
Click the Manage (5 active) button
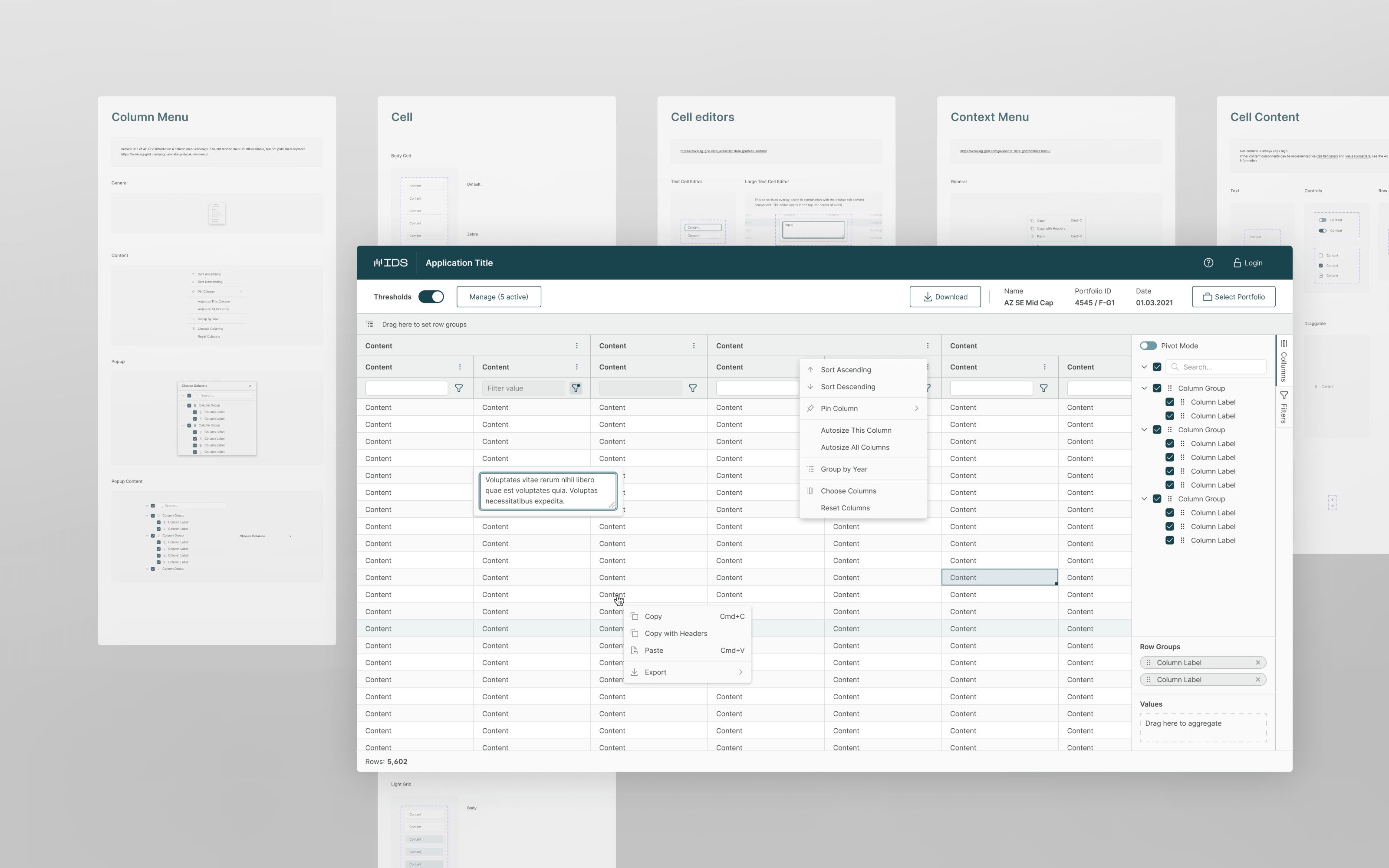(498, 296)
